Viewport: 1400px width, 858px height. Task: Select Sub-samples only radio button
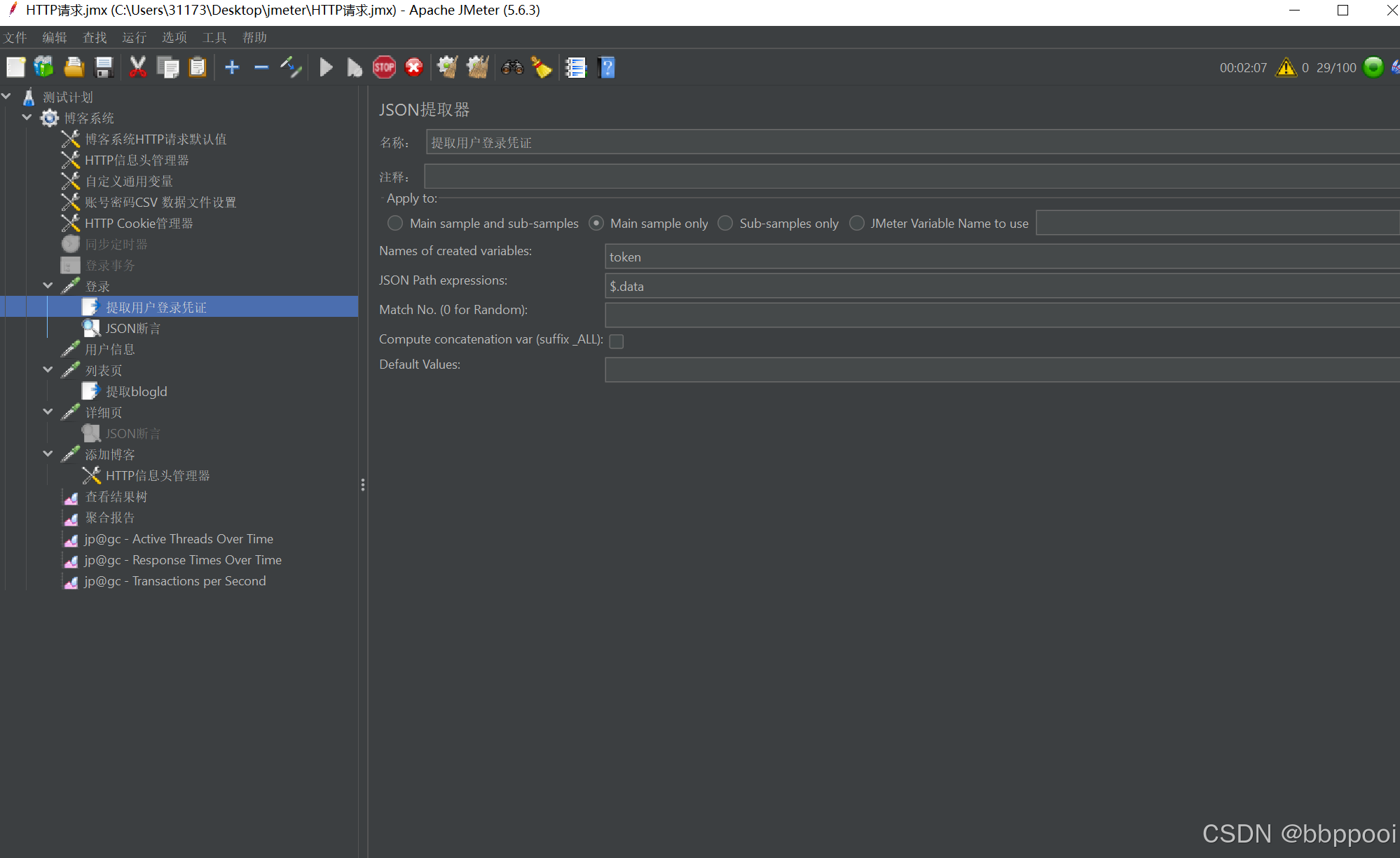tap(725, 223)
